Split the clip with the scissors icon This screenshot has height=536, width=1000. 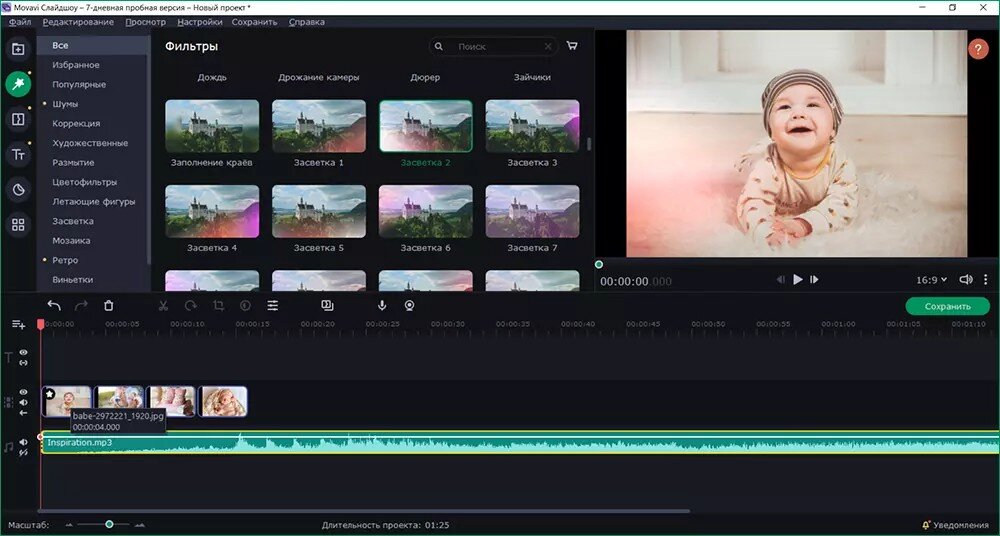click(163, 306)
